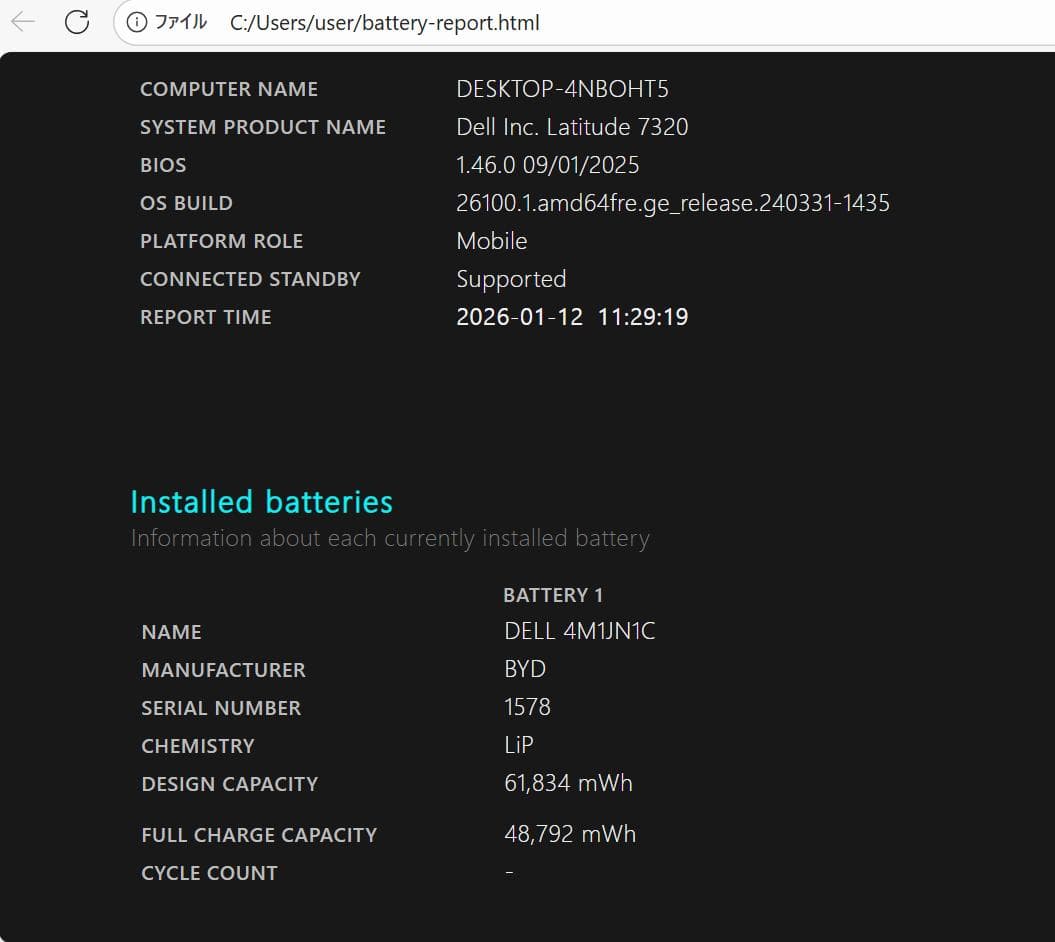Select the battery-report.html filename in address bar
Viewport: 1055px width, 942px height.
440,22
